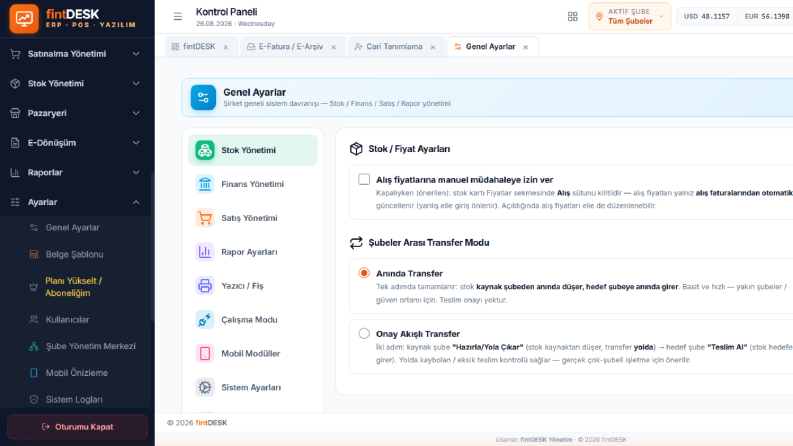Viewport: 793px width, 446px height.
Task: Open the apps grid icon
Action: pos(572,17)
